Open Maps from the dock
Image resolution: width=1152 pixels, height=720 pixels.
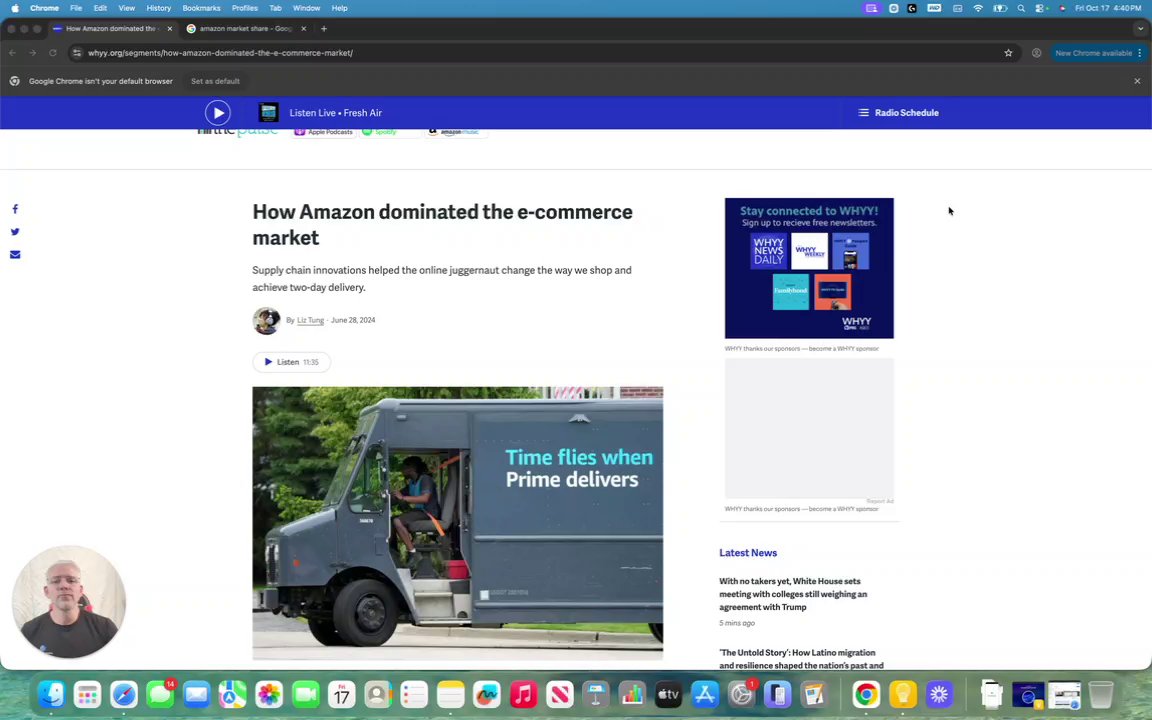pos(233,694)
